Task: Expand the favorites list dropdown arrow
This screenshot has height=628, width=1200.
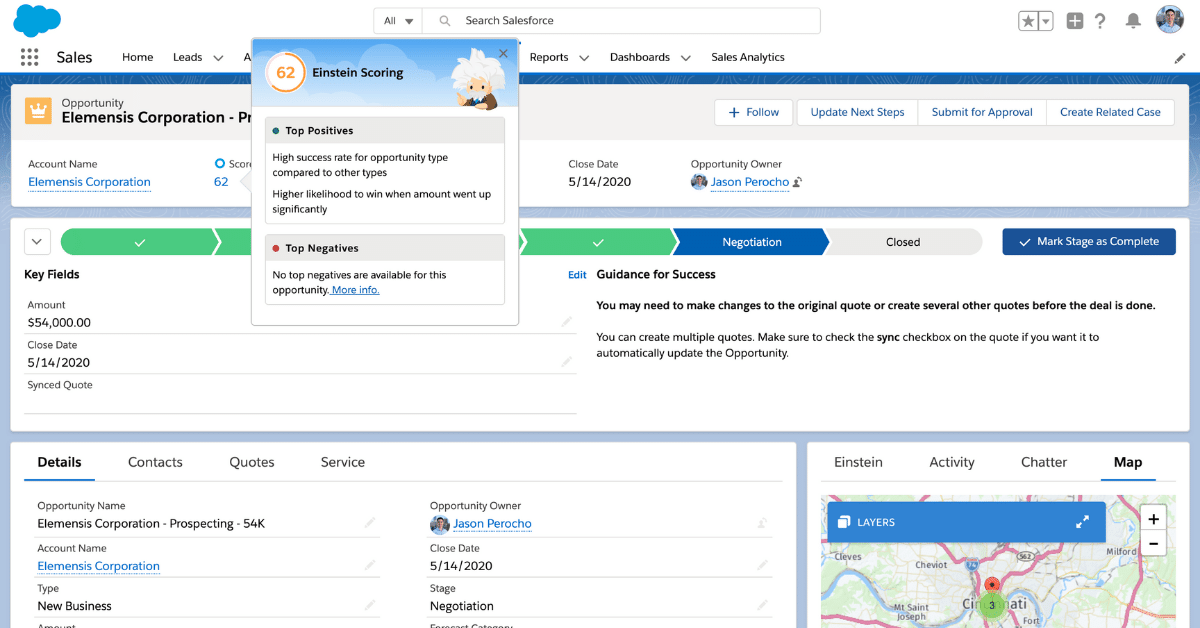Action: tap(1045, 21)
